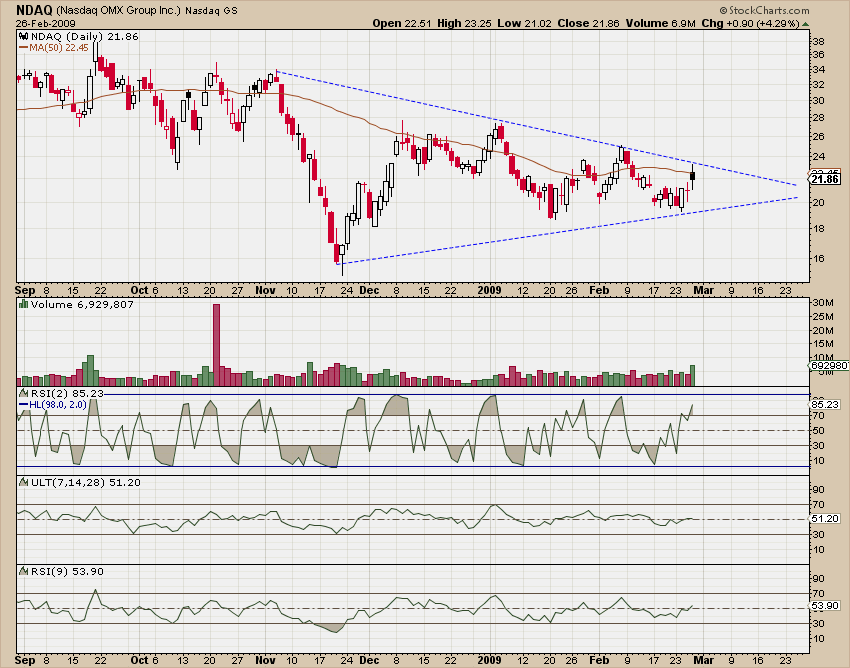Click the indicator icon beside RSI(9) 53.90

point(24,571)
